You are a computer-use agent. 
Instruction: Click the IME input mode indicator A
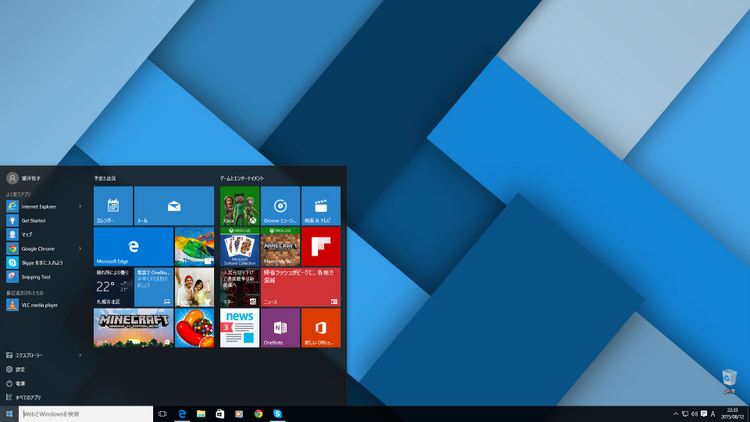click(x=713, y=414)
